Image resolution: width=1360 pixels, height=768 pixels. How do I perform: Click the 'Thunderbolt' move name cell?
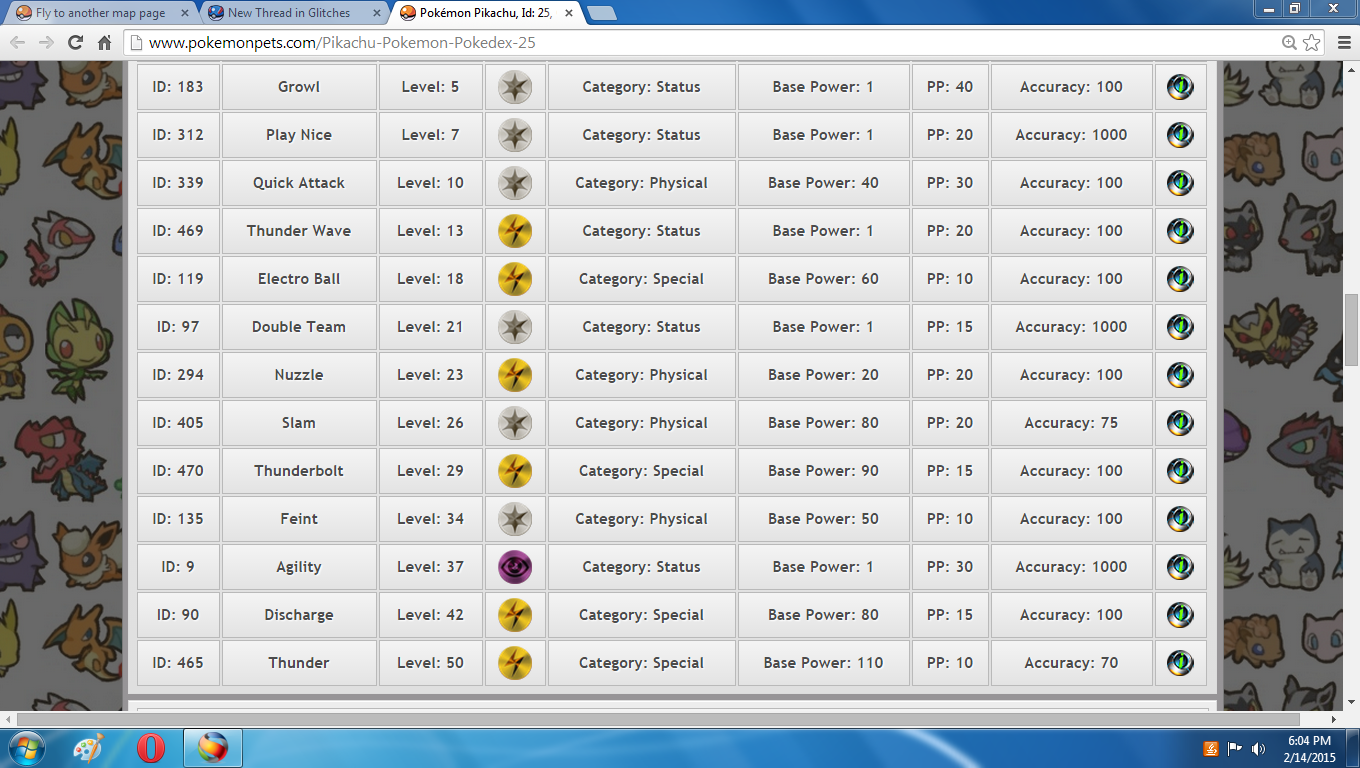coord(299,471)
